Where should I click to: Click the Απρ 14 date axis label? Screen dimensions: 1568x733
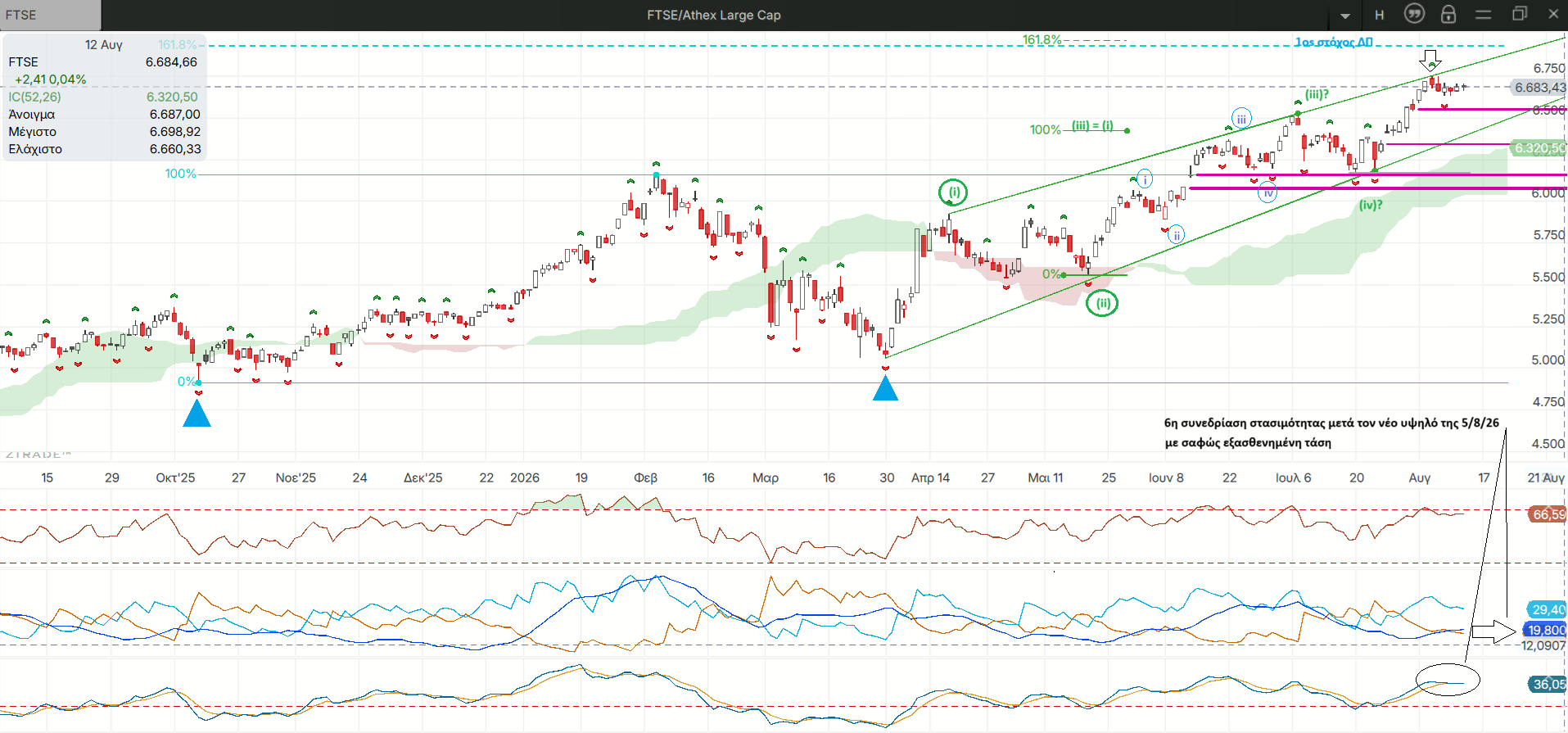(x=930, y=477)
